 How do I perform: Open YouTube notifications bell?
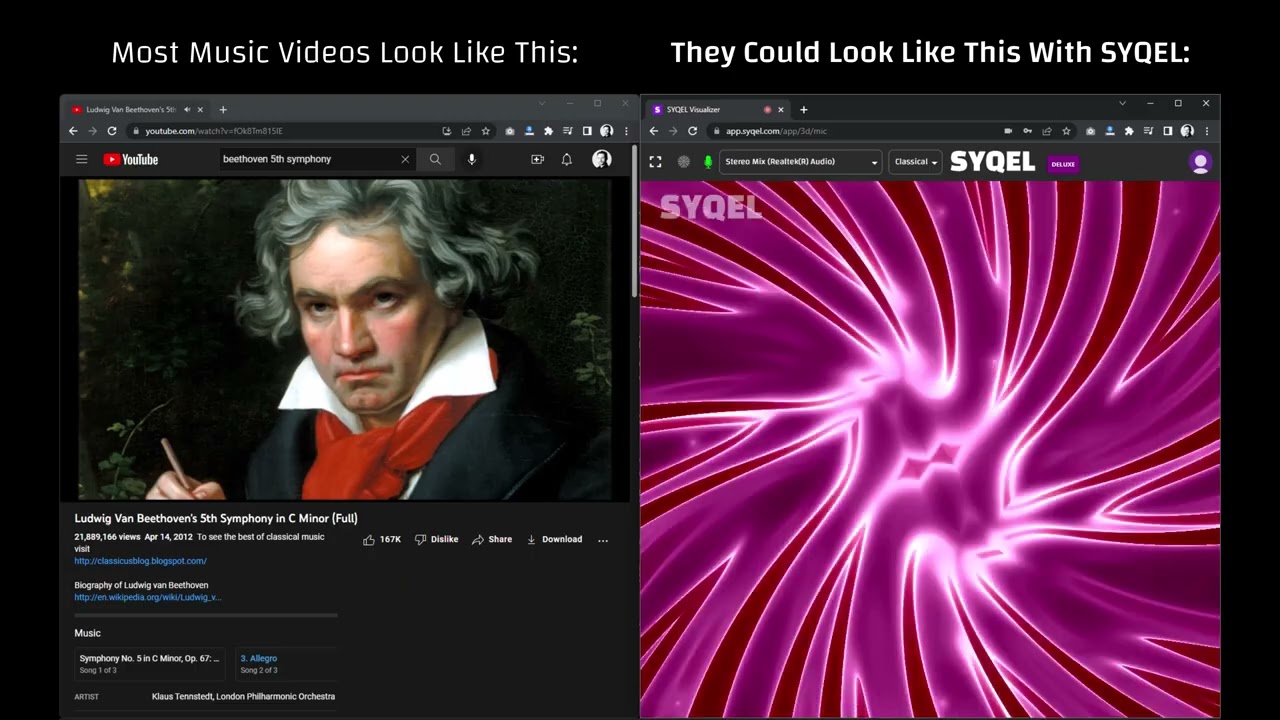click(567, 159)
